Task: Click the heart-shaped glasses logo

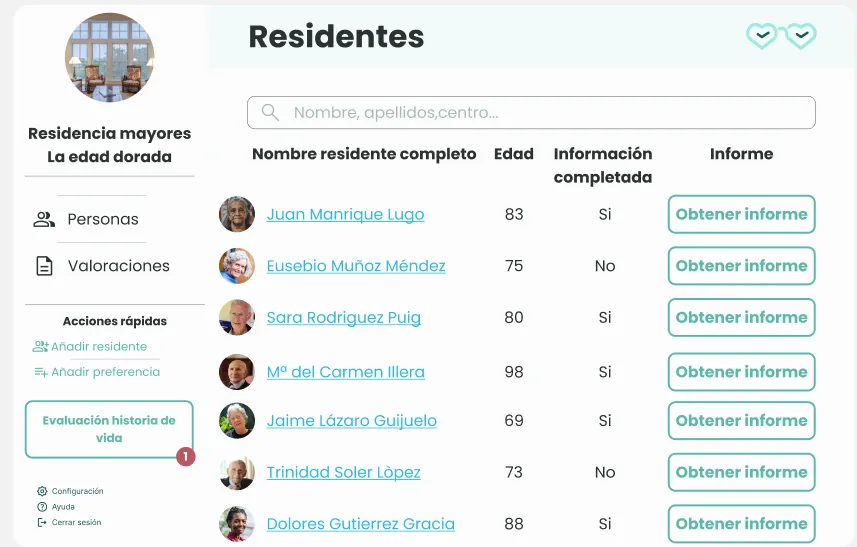Action: click(782, 36)
